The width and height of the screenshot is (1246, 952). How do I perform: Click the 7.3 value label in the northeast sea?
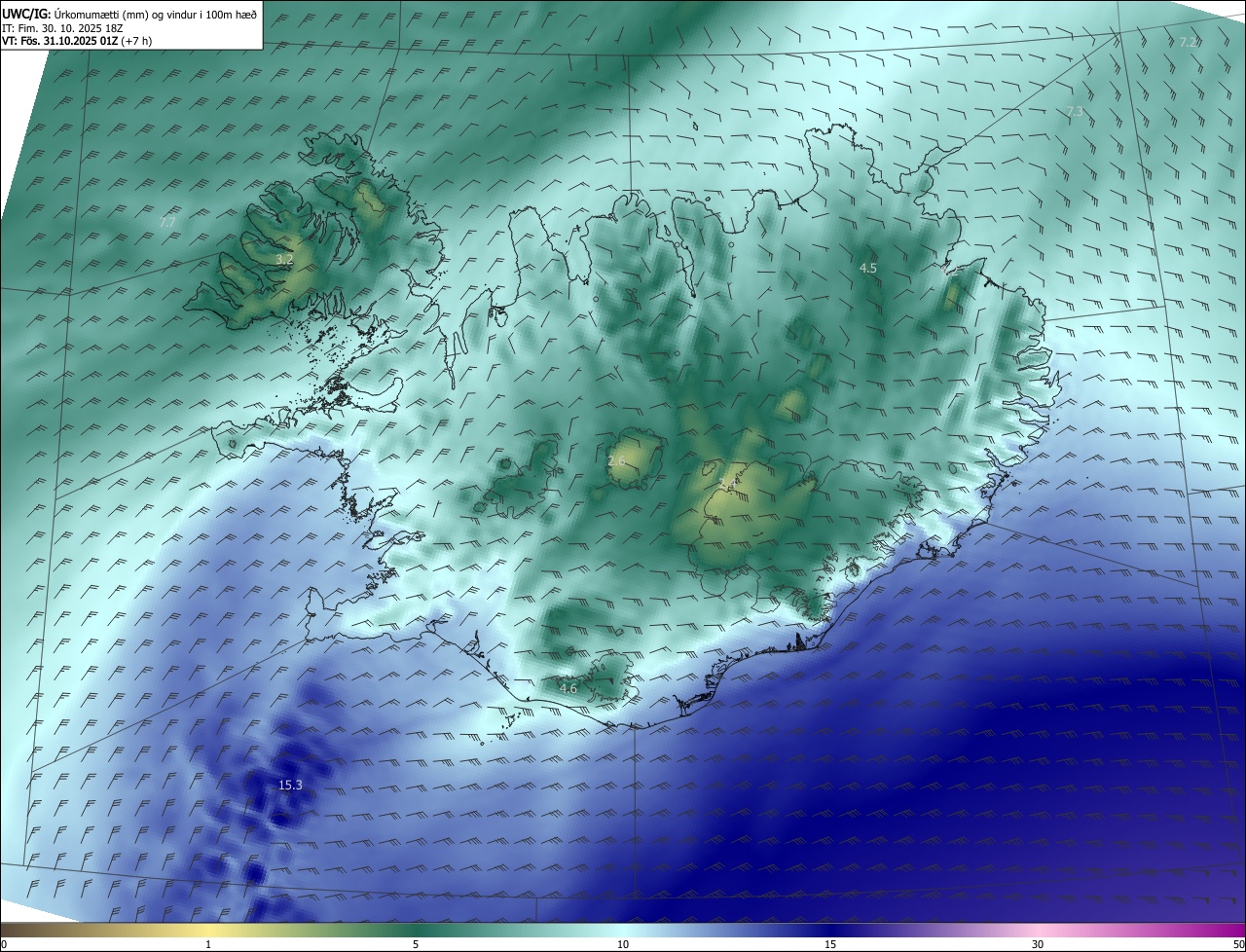pos(1075,112)
